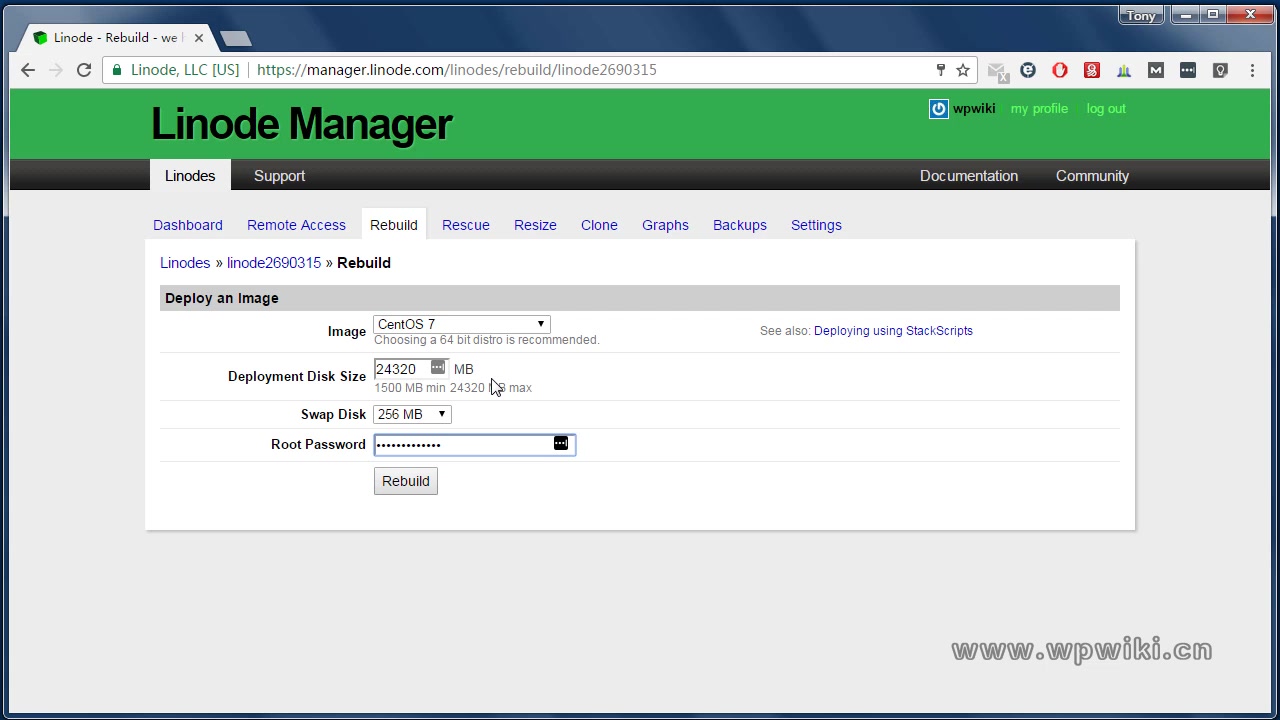Click the lightbulb extension icon
This screenshot has height=720, width=1280.
coord(1220,70)
